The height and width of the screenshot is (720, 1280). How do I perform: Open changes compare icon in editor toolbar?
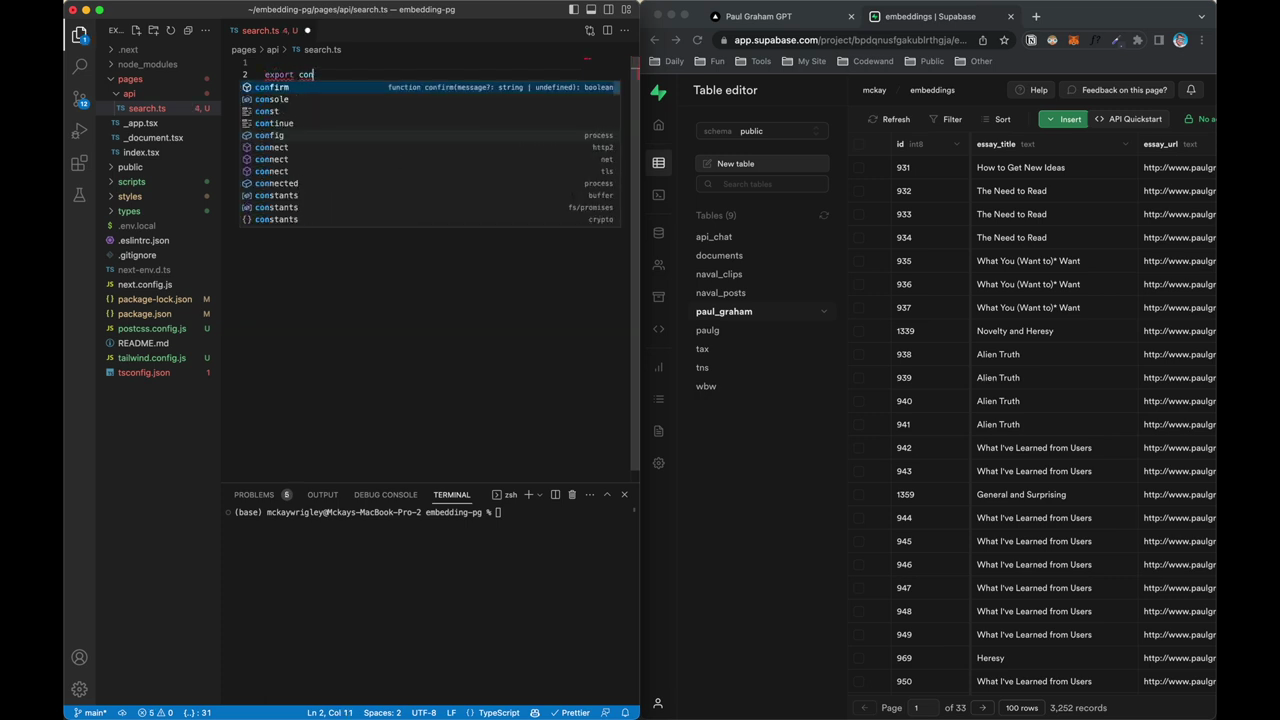(590, 31)
